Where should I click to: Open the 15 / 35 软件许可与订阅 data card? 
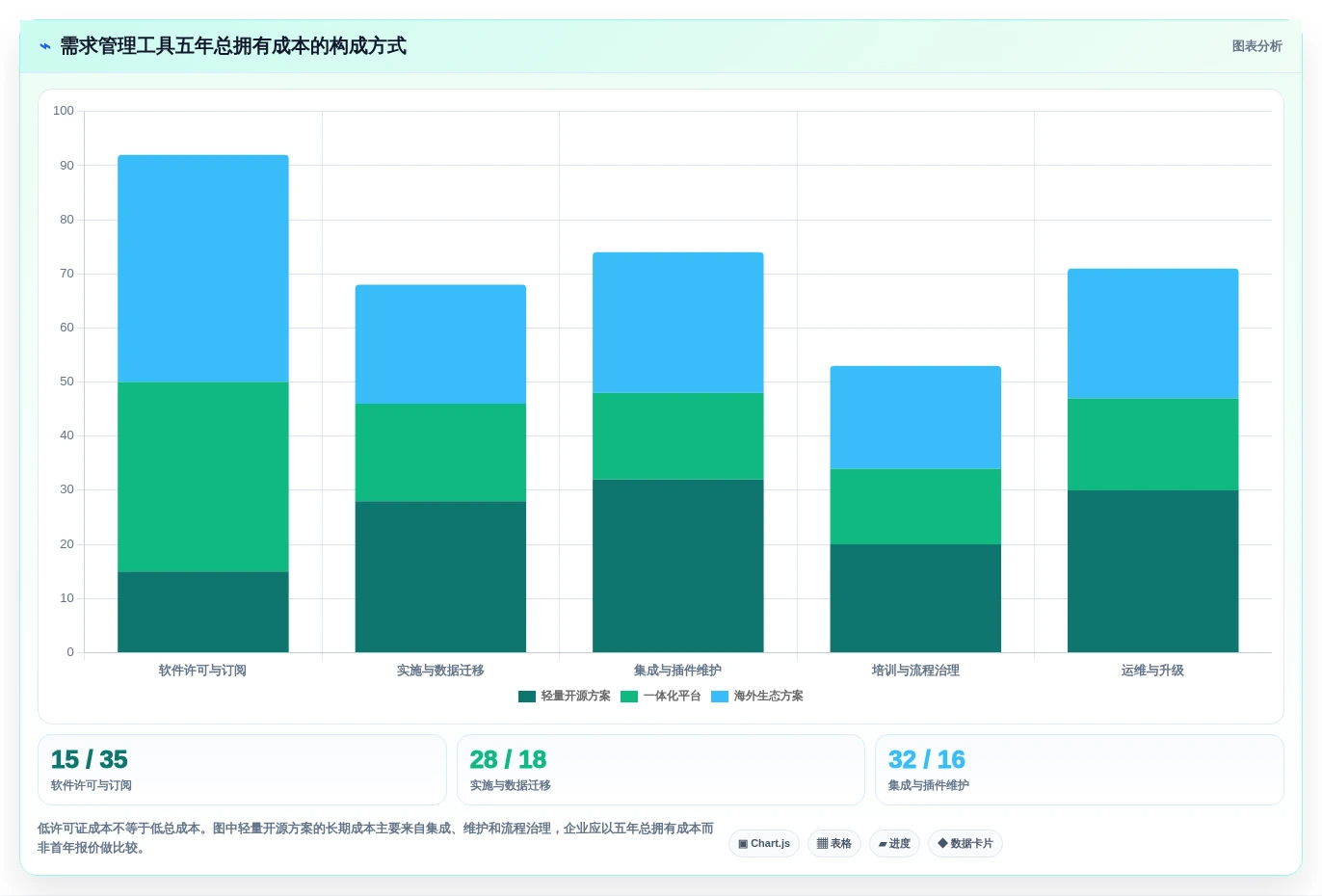coord(242,770)
